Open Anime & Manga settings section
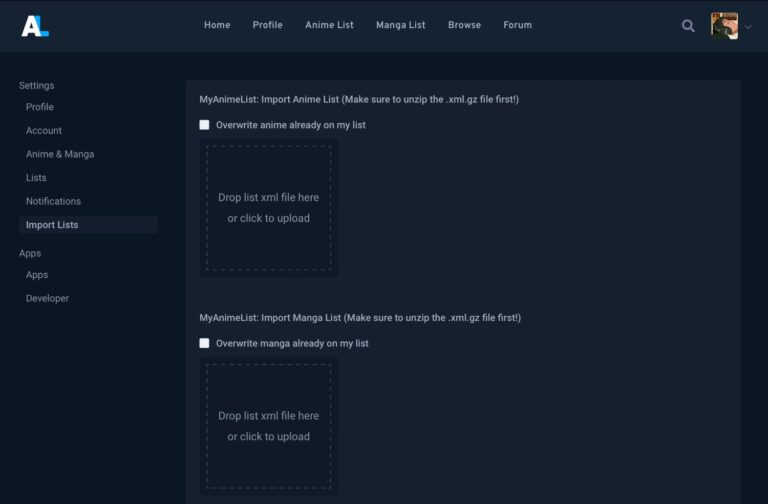This screenshot has width=768, height=504. 60,154
